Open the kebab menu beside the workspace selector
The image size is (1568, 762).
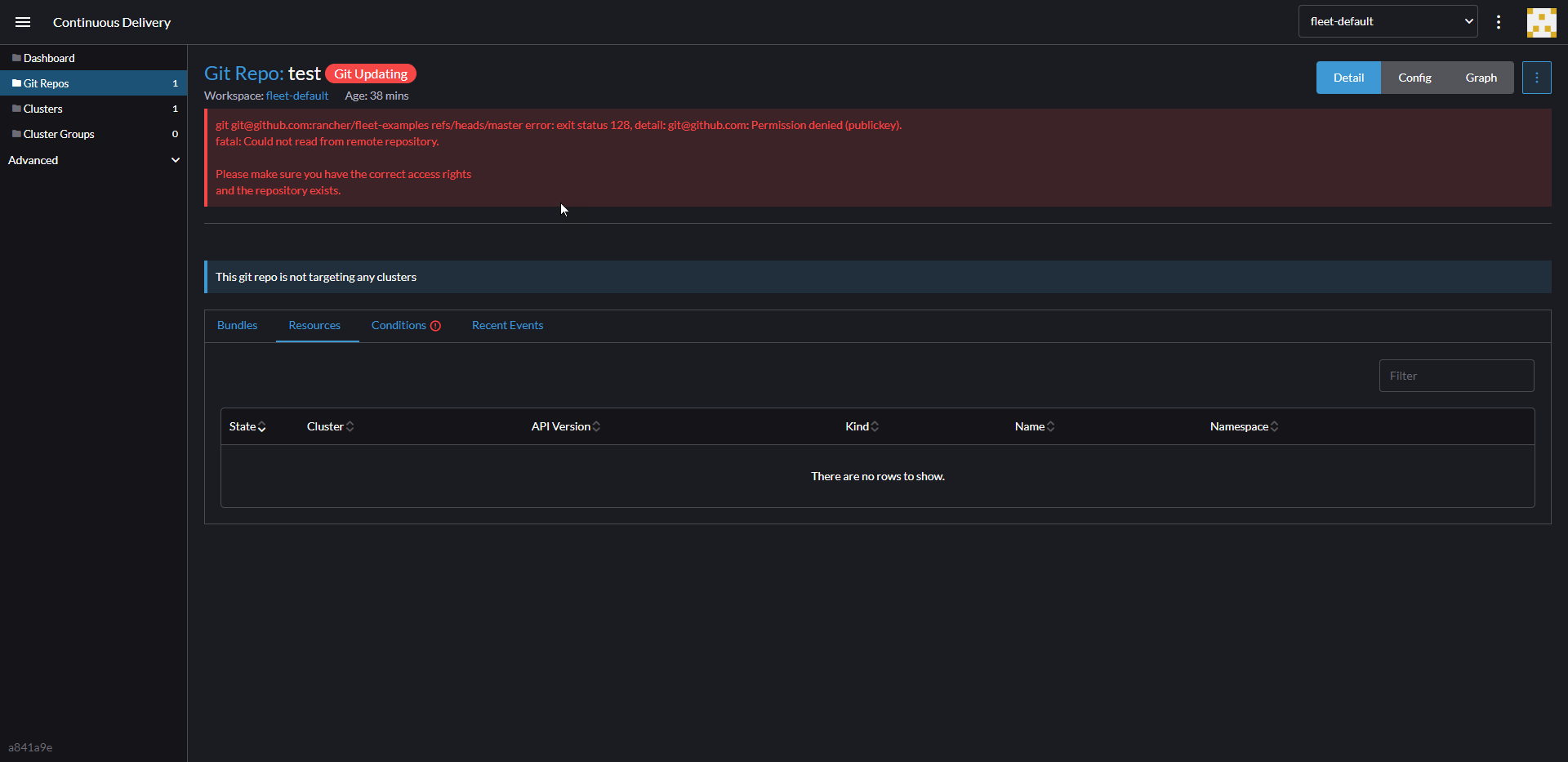1499,22
